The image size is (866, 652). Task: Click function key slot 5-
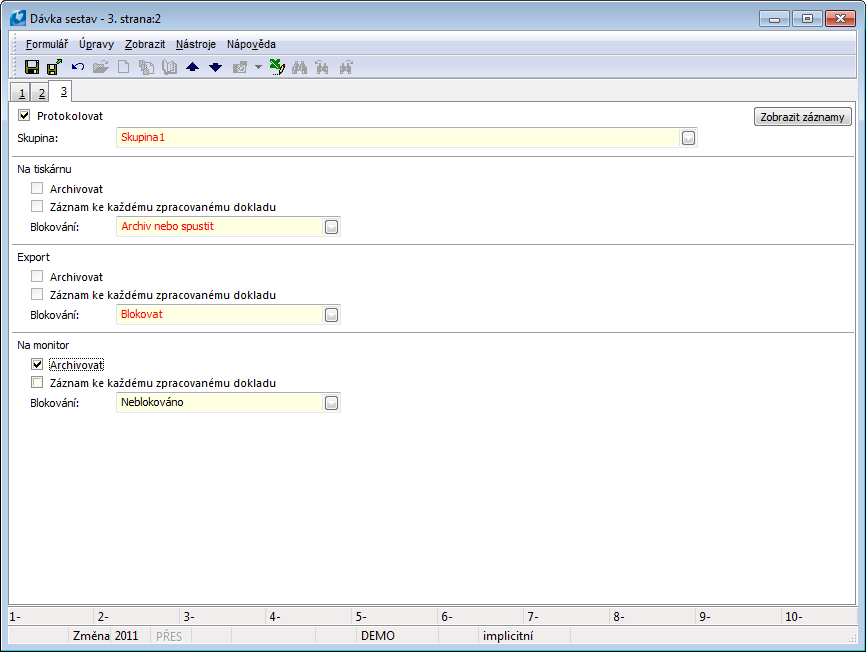(x=394, y=617)
